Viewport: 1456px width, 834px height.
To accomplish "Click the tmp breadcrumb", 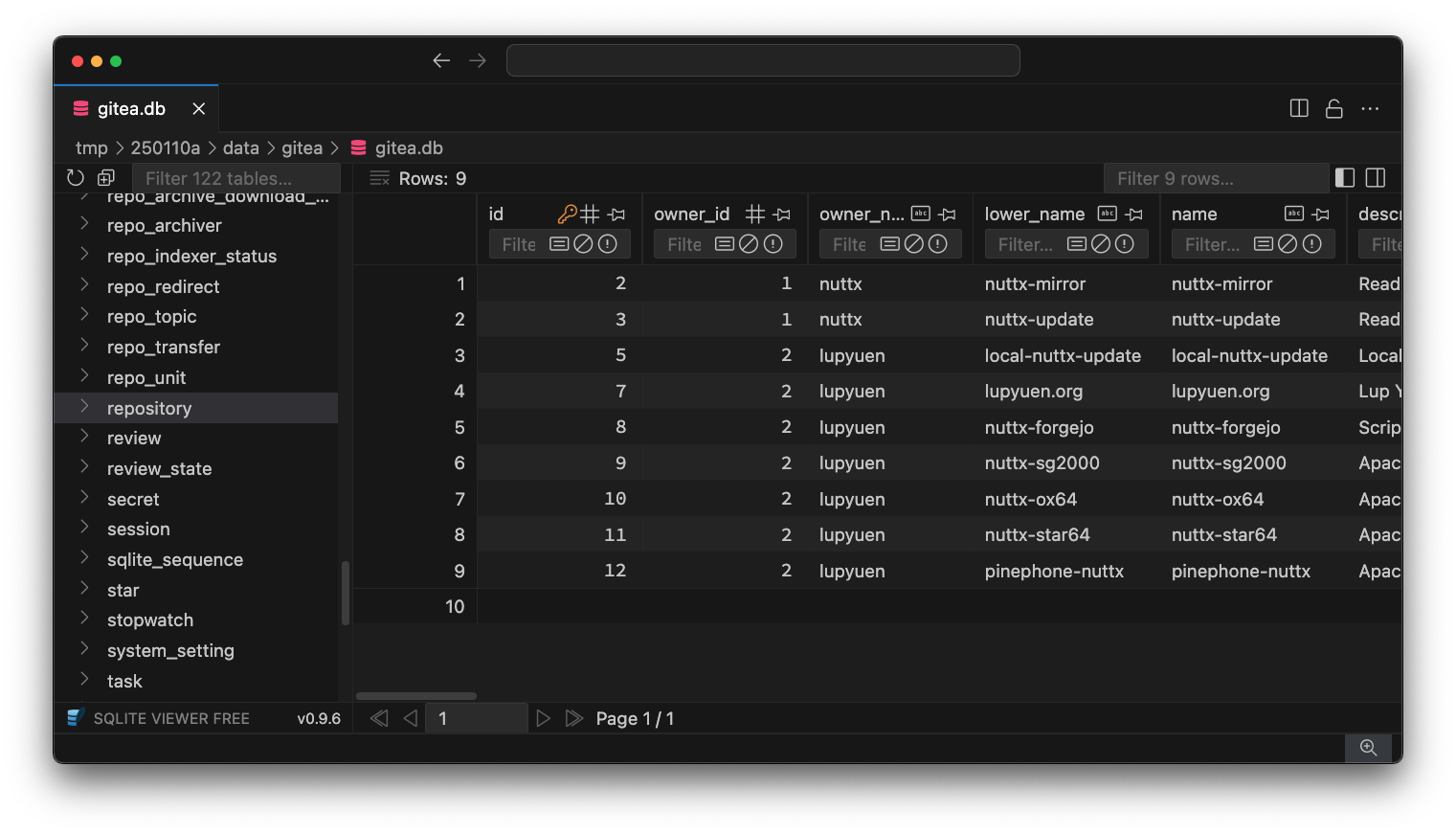I will coord(92,147).
